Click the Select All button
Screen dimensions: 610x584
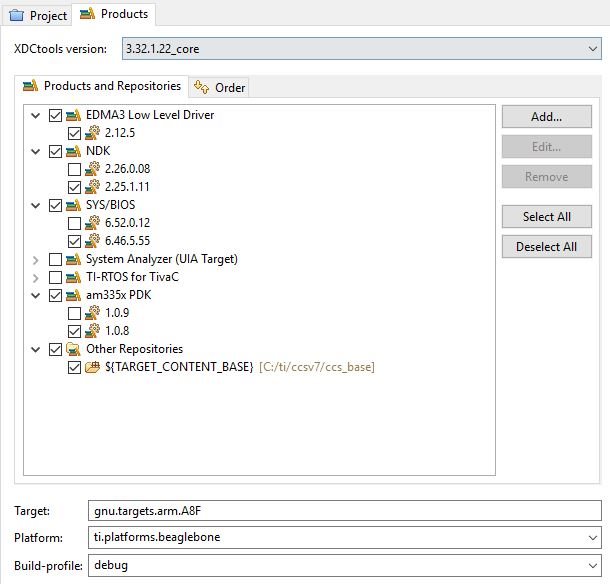(x=547, y=217)
